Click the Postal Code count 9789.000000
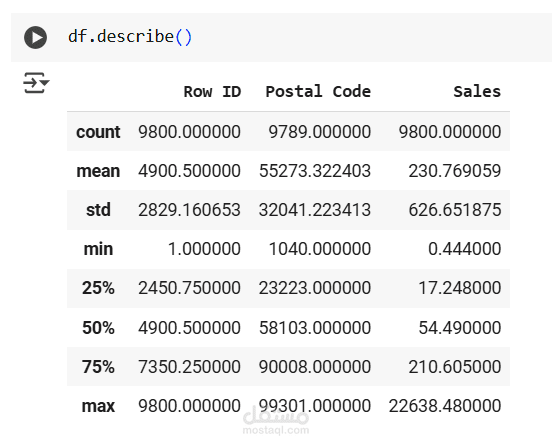 [x=320, y=132]
